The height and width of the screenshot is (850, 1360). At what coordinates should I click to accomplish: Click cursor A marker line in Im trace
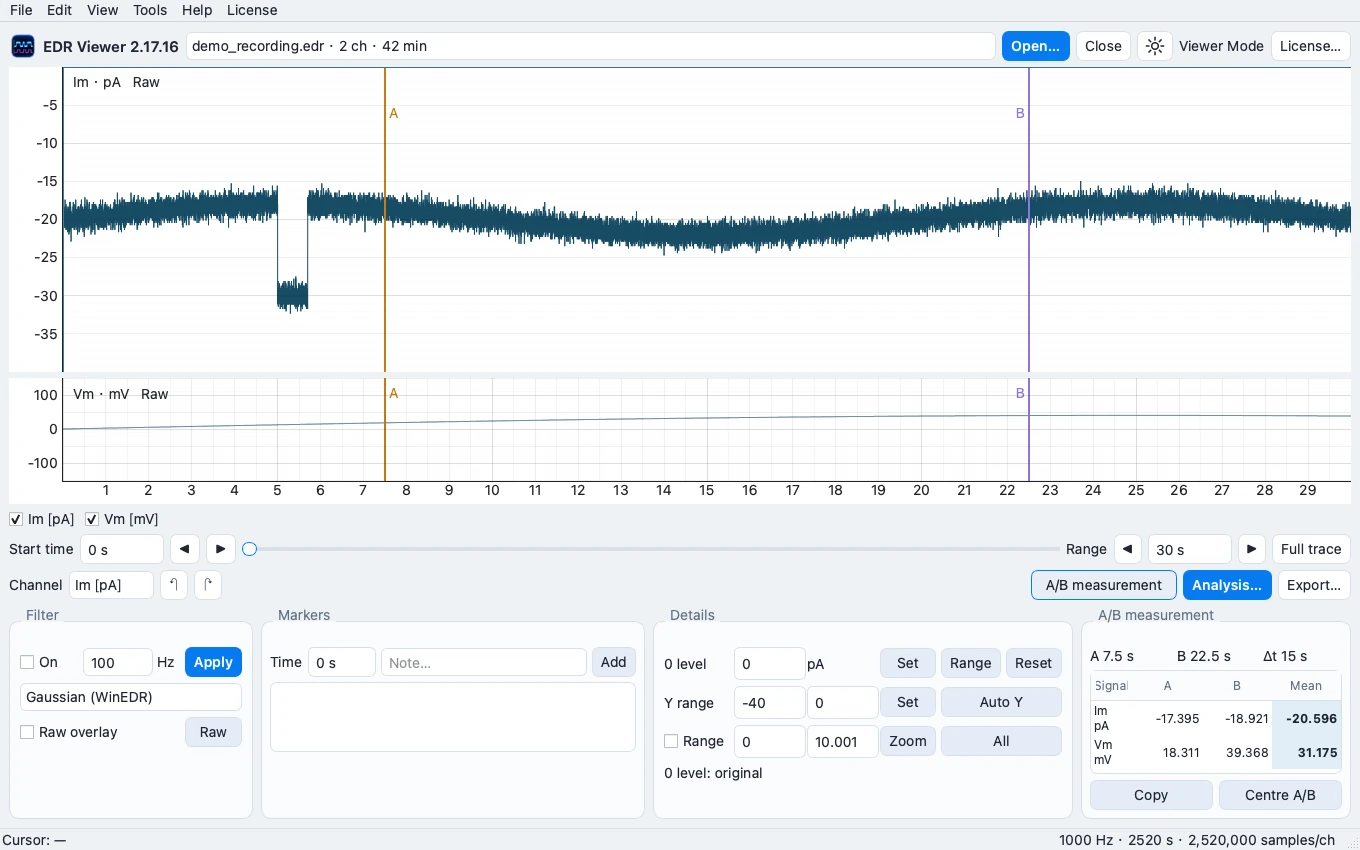tap(385, 220)
